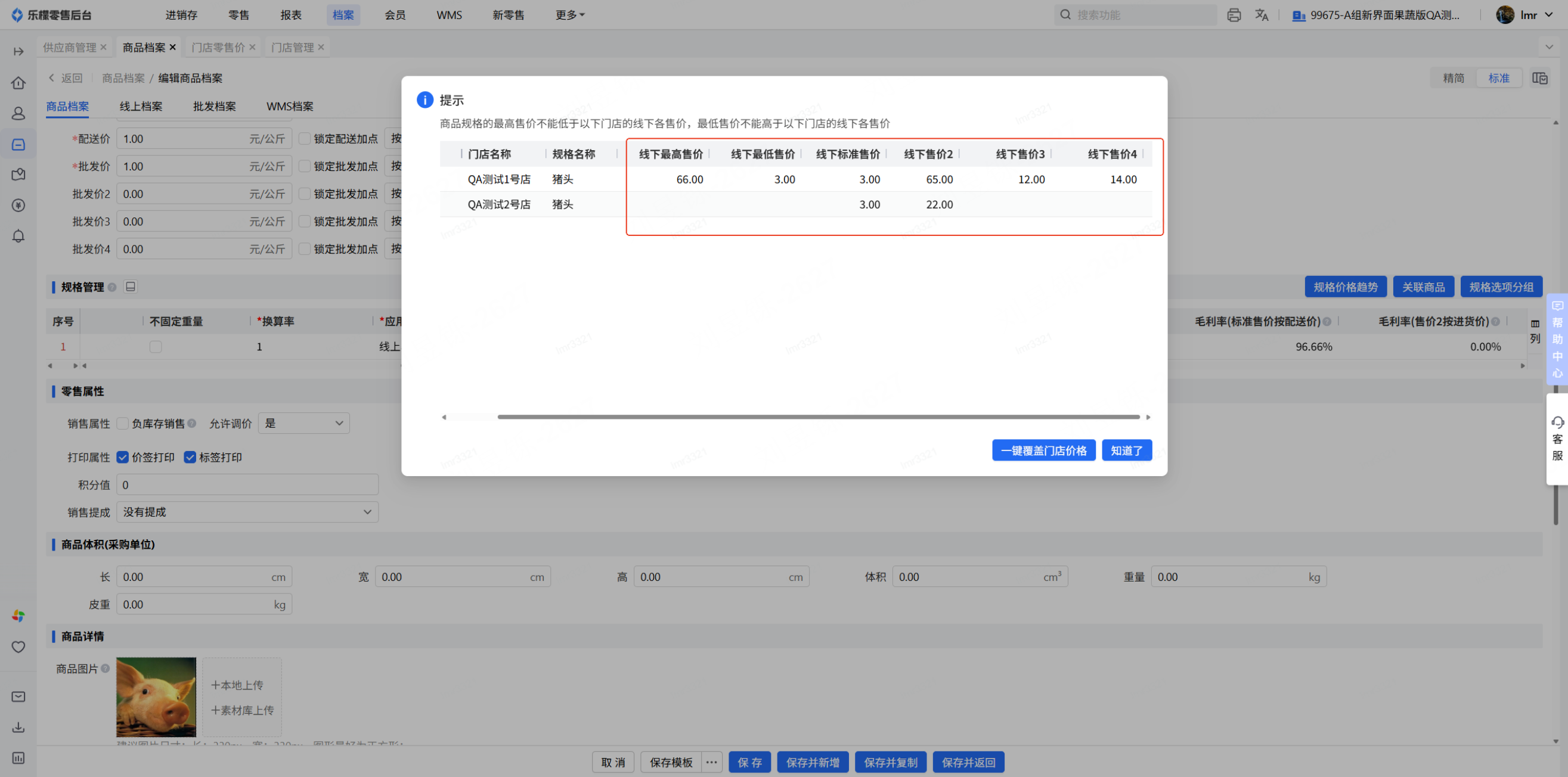Click the 知道了 button in the dialog
The image size is (1568, 777).
(x=1126, y=450)
